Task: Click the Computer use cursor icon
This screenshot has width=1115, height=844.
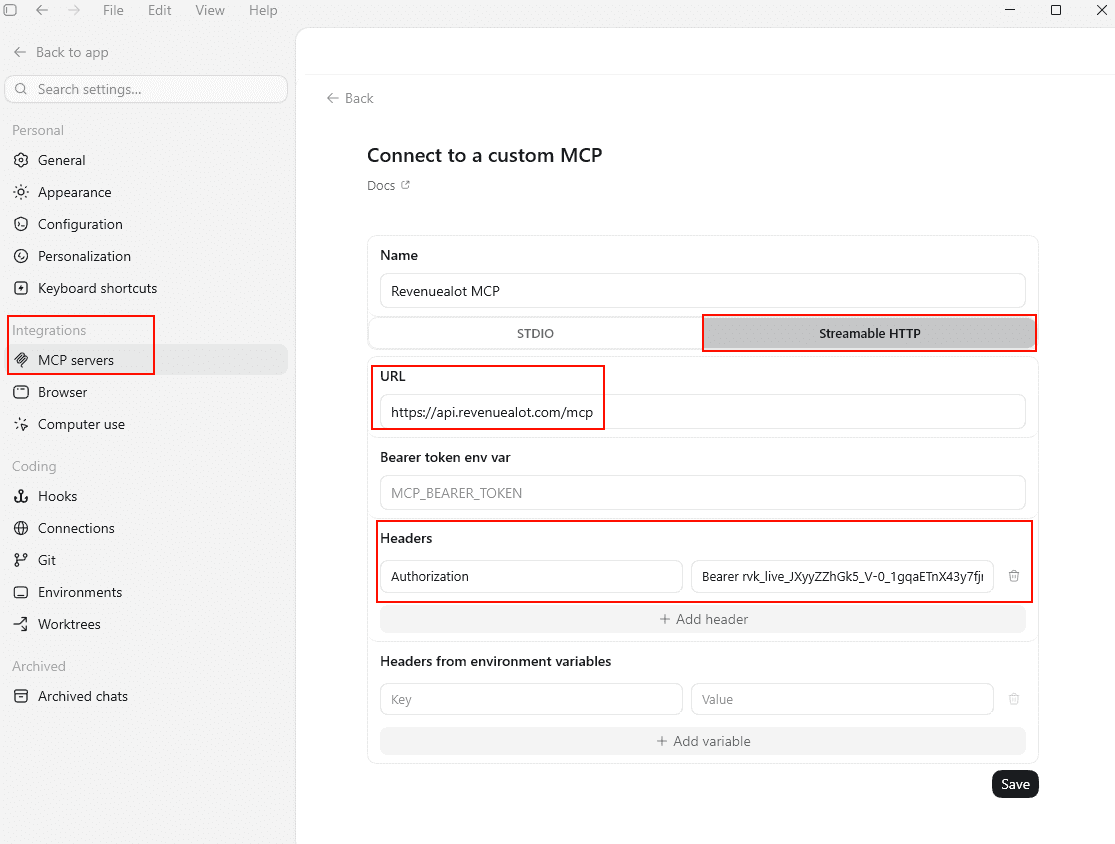Action: tap(21, 424)
